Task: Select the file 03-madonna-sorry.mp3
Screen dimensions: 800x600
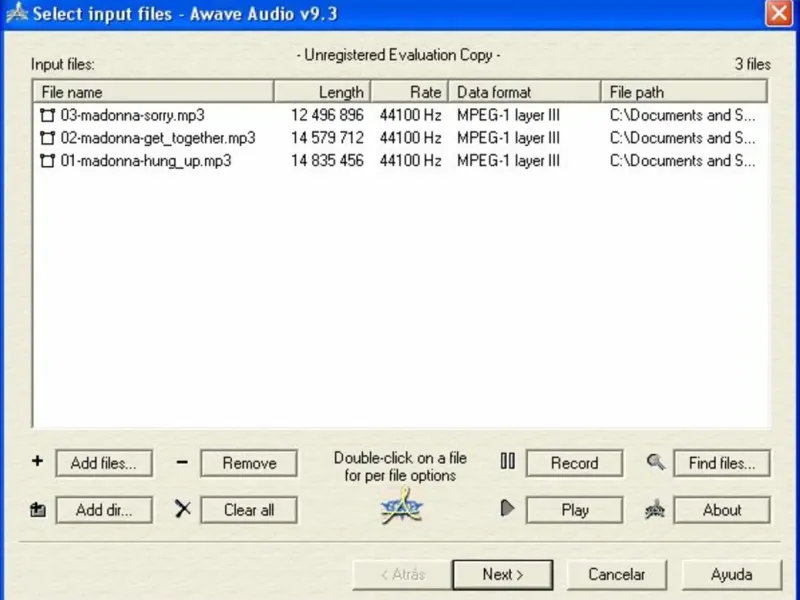Action: 133,115
